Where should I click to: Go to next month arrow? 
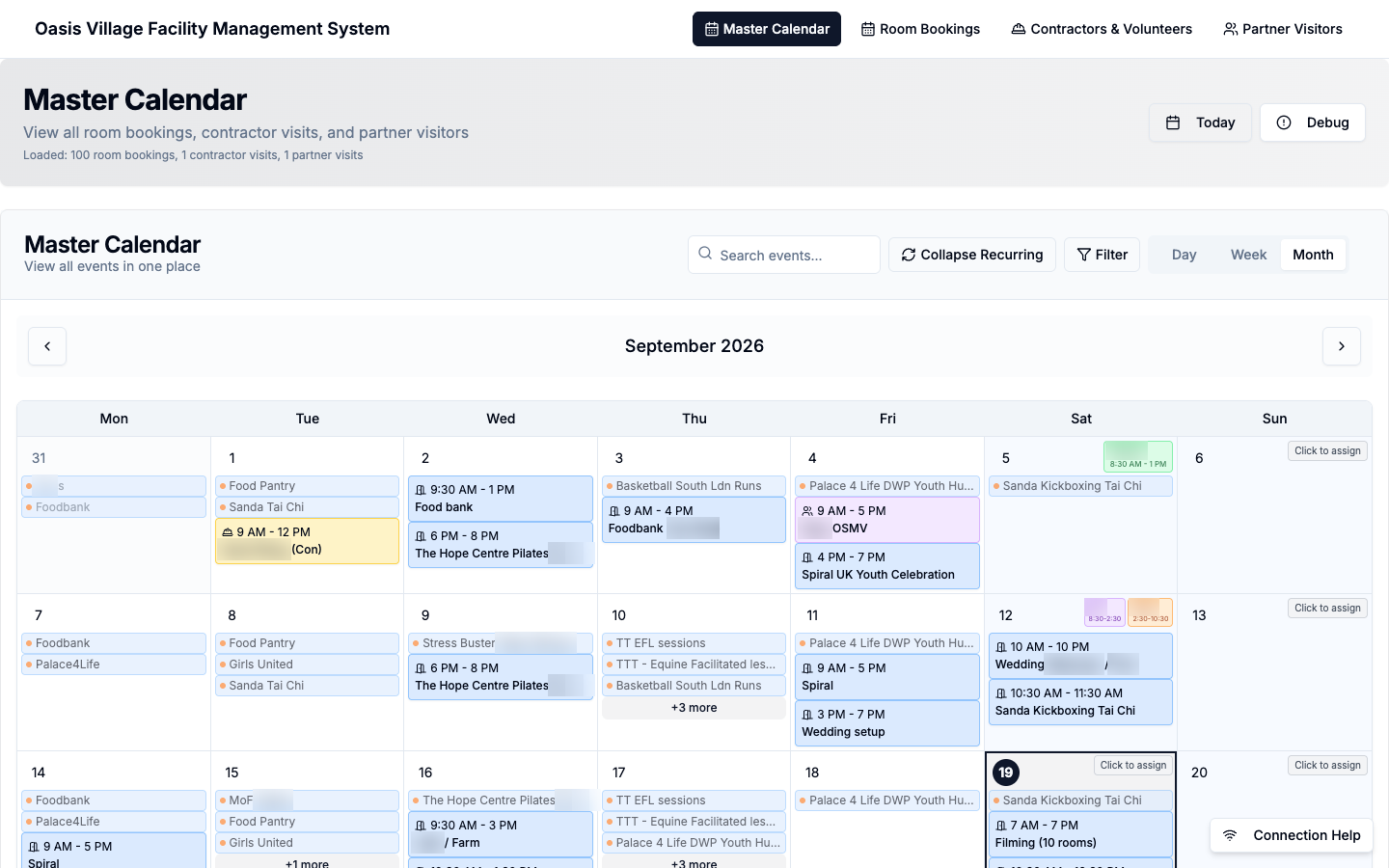[1342, 346]
